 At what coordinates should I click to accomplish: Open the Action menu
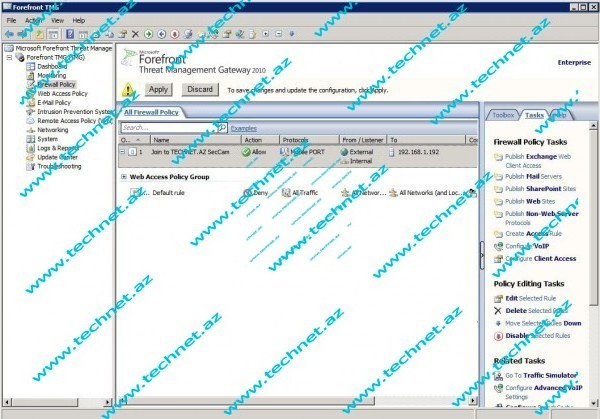[x=34, y=19]
